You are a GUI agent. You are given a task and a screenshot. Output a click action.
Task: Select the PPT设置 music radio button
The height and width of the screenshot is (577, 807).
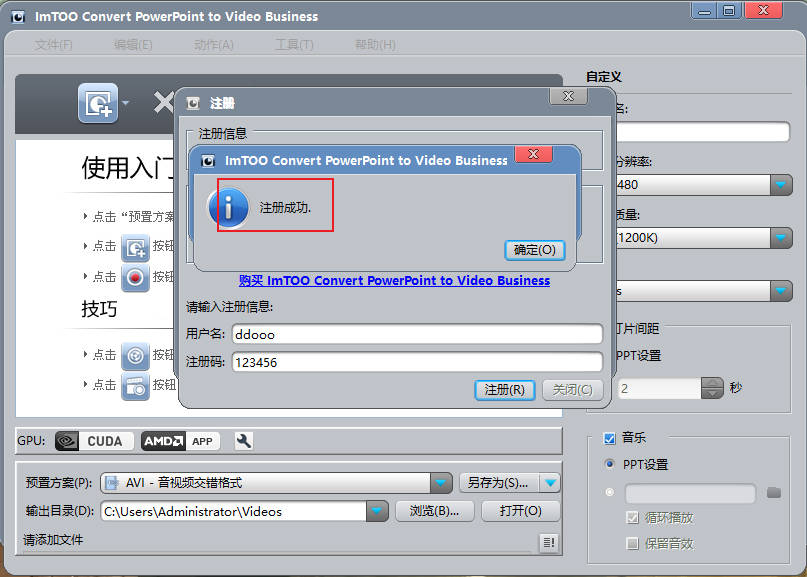(x=610, y=464)
